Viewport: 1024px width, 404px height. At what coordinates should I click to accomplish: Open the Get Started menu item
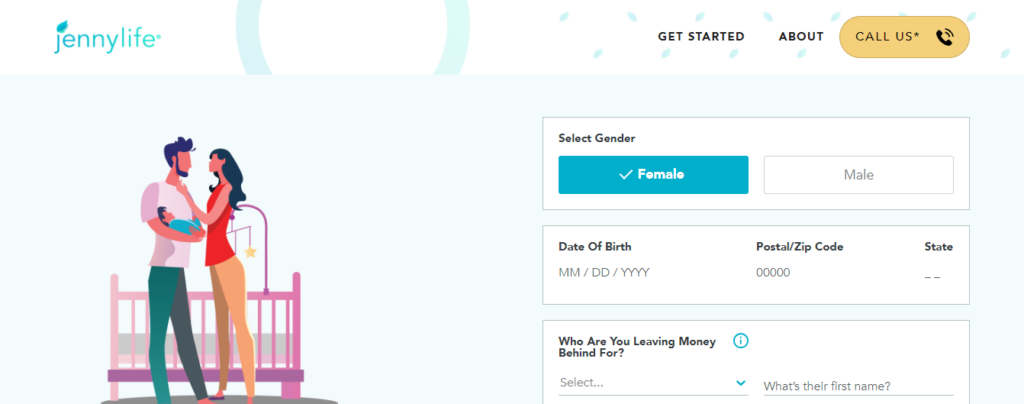[701, 37]
